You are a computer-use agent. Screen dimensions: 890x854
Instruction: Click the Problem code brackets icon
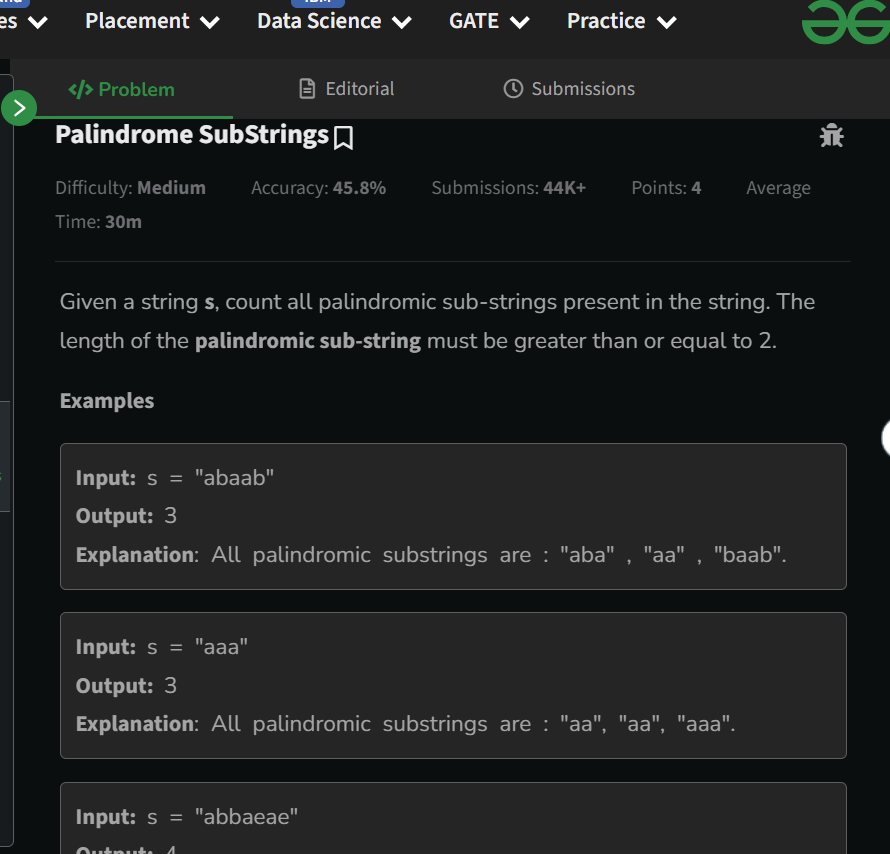(81, 89)
